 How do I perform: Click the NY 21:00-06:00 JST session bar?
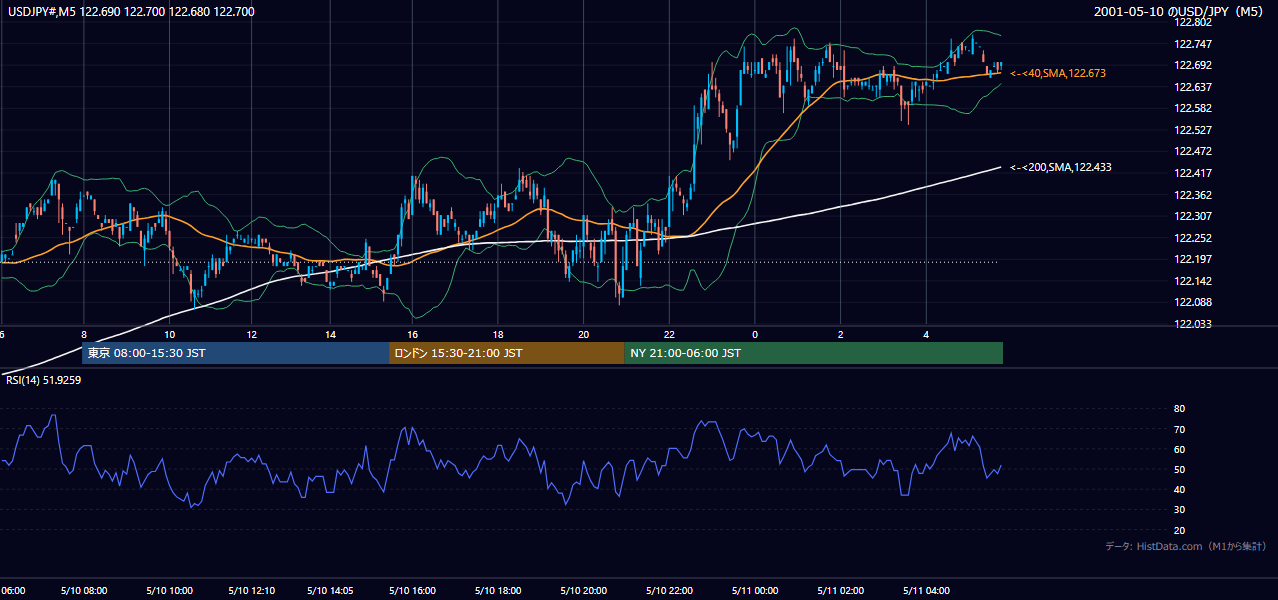pos(813,353)
